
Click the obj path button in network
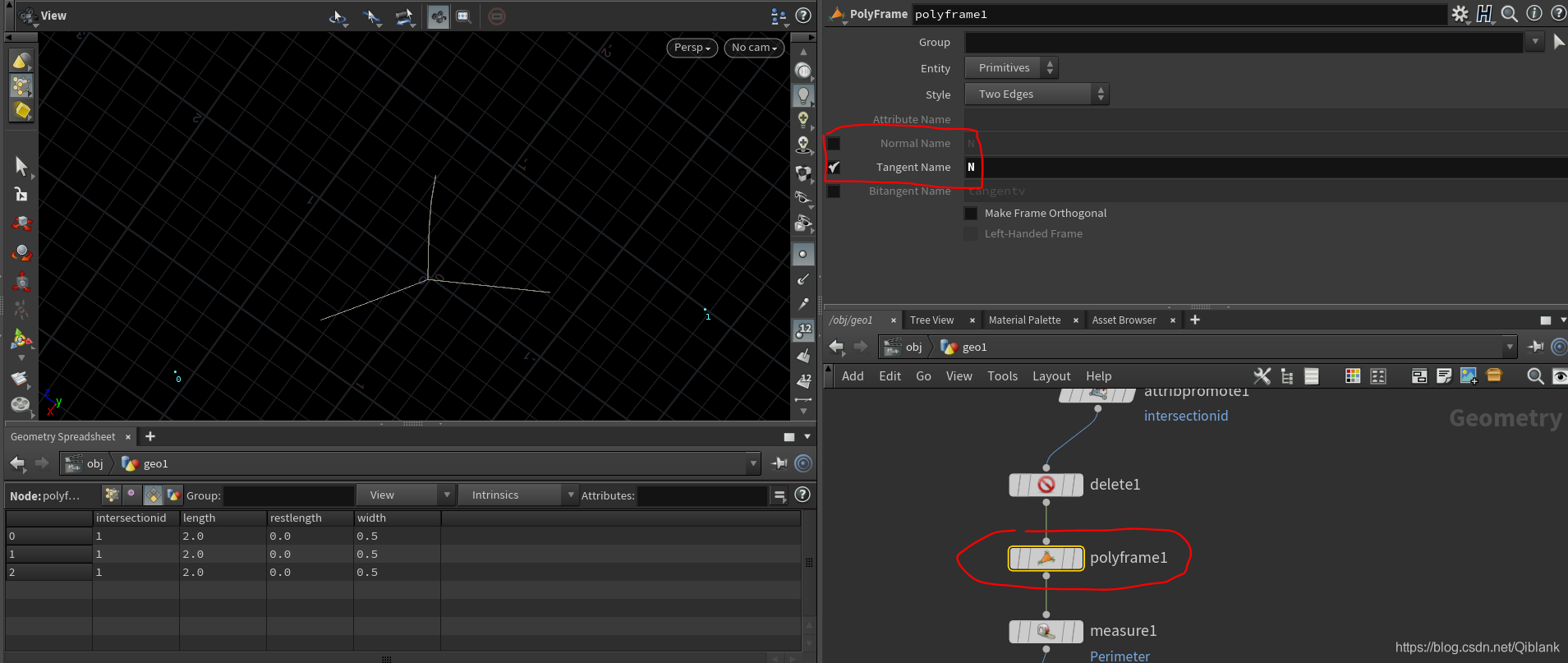pos(904,348)
